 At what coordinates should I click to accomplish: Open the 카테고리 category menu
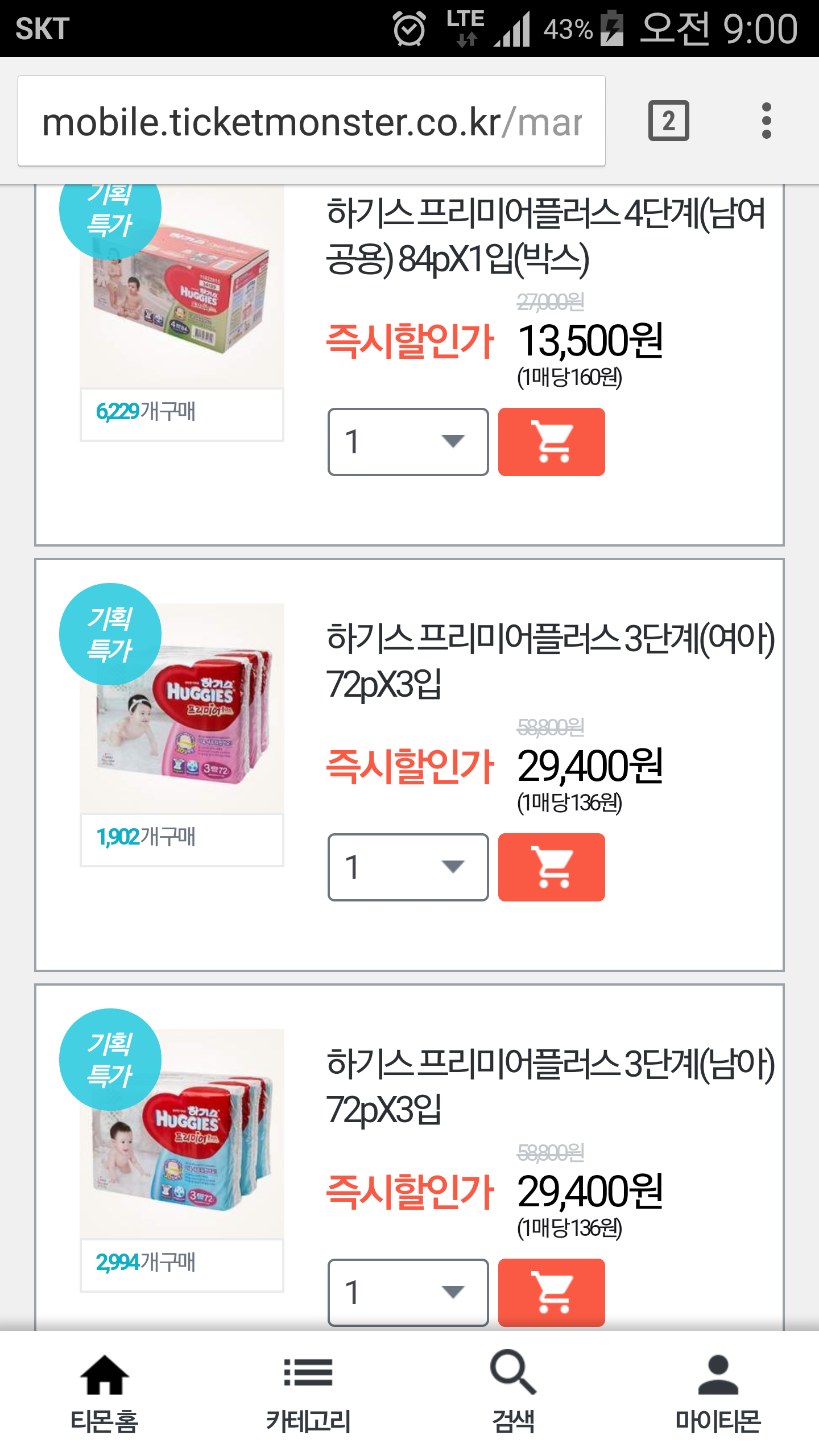tap(308, 1392)
